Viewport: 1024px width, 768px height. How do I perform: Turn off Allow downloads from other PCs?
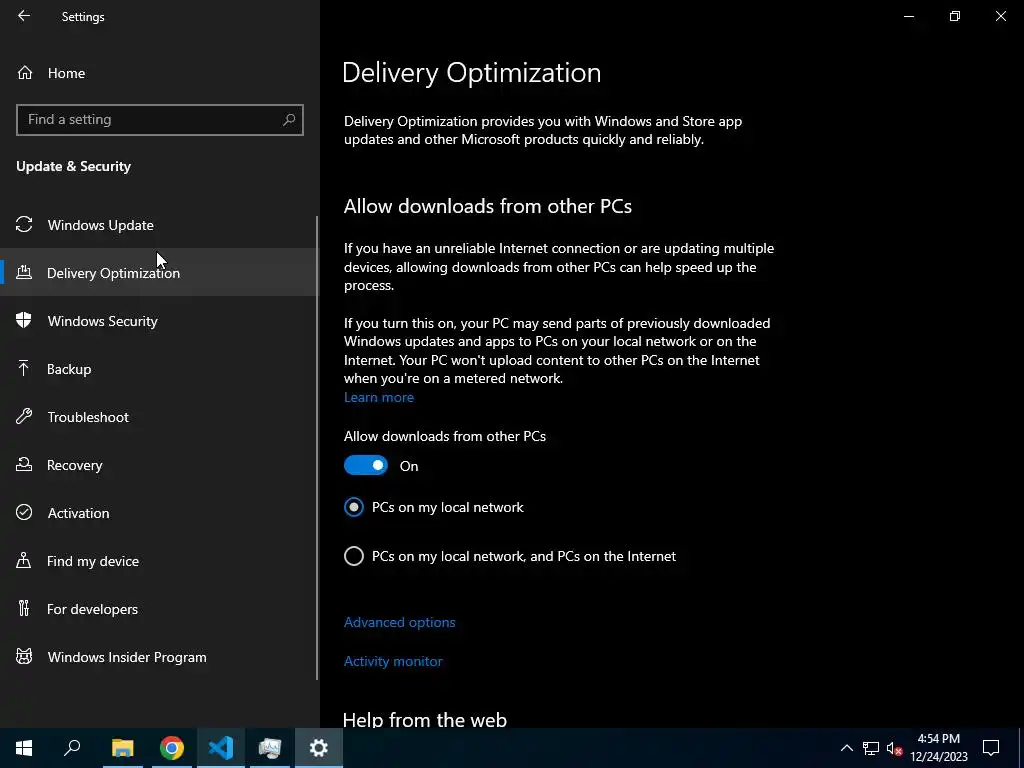point(366,466)
